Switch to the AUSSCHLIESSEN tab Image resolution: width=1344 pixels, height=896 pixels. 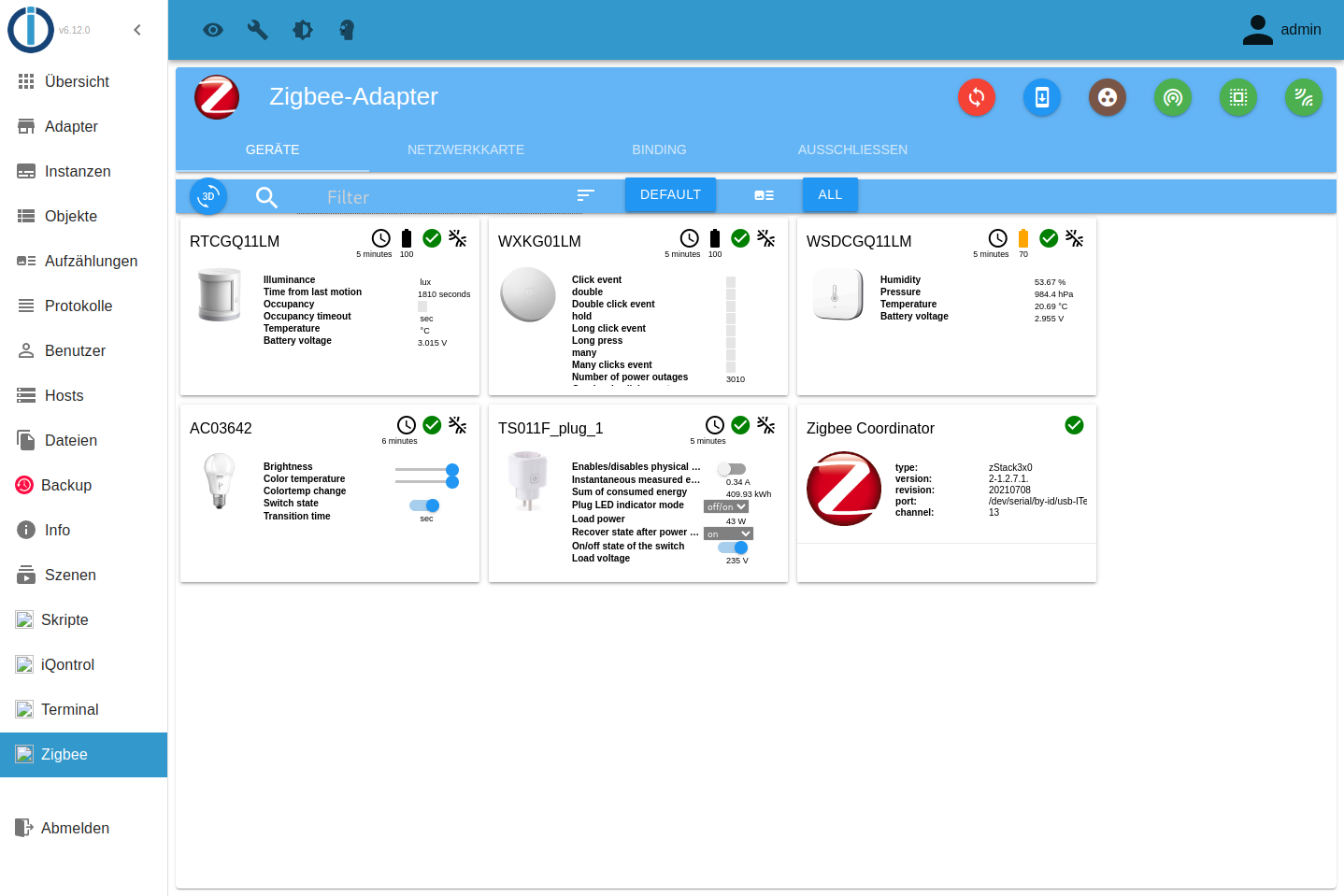(852, 149)
